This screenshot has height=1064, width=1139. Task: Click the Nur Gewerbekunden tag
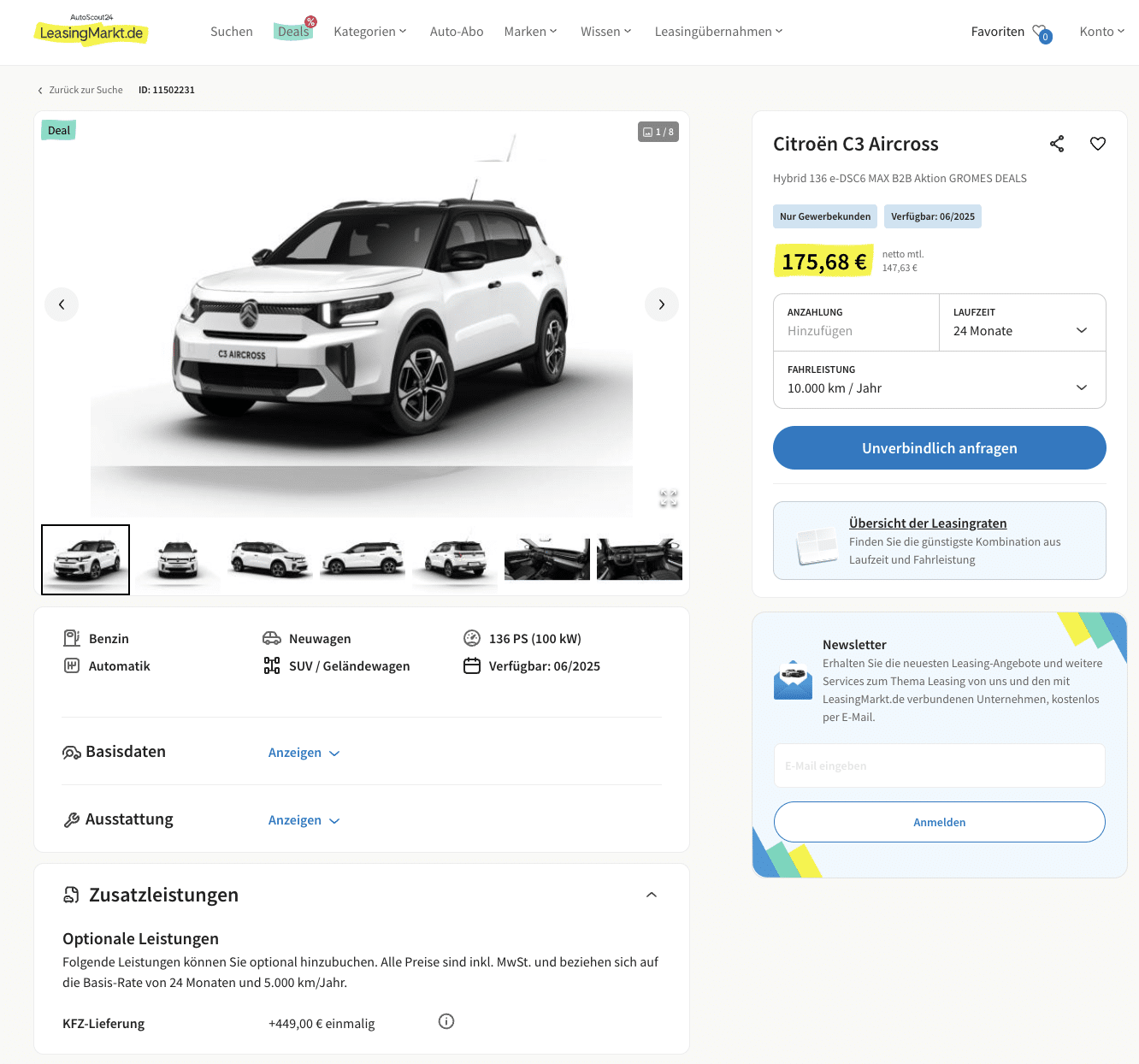click(x=825, y=216)
